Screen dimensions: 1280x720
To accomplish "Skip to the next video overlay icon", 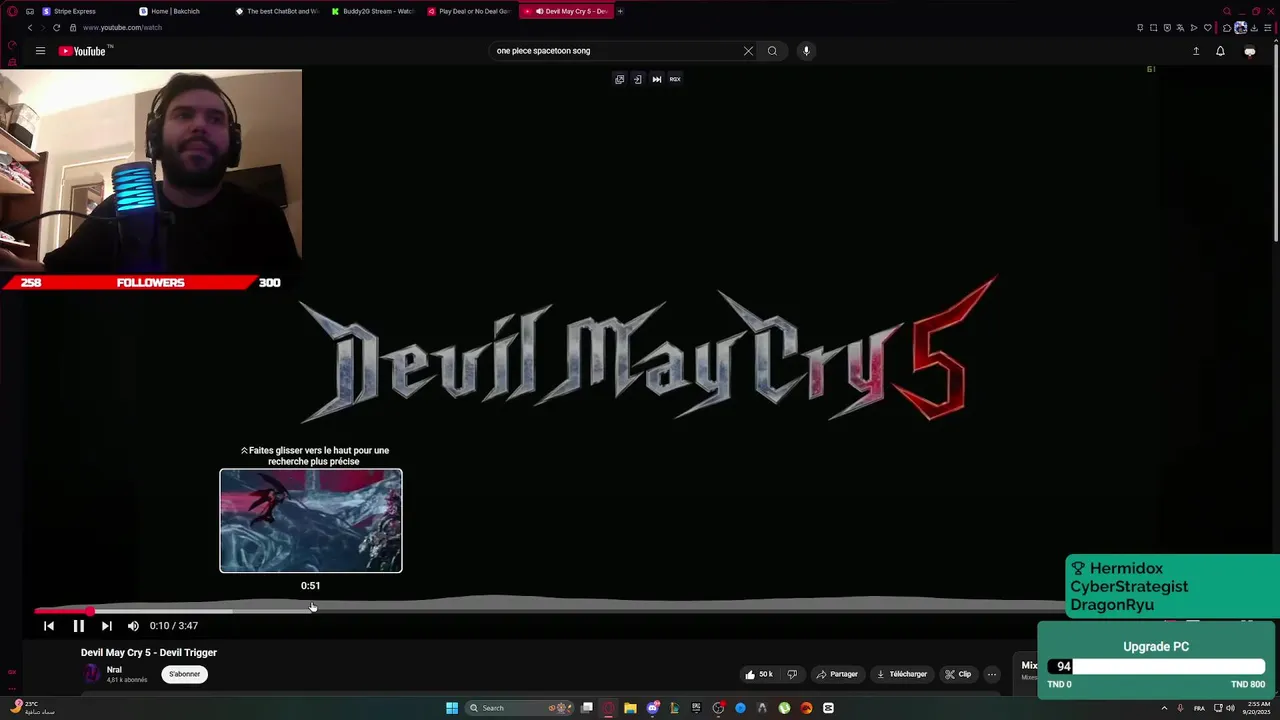I will [x=657, y=79].
